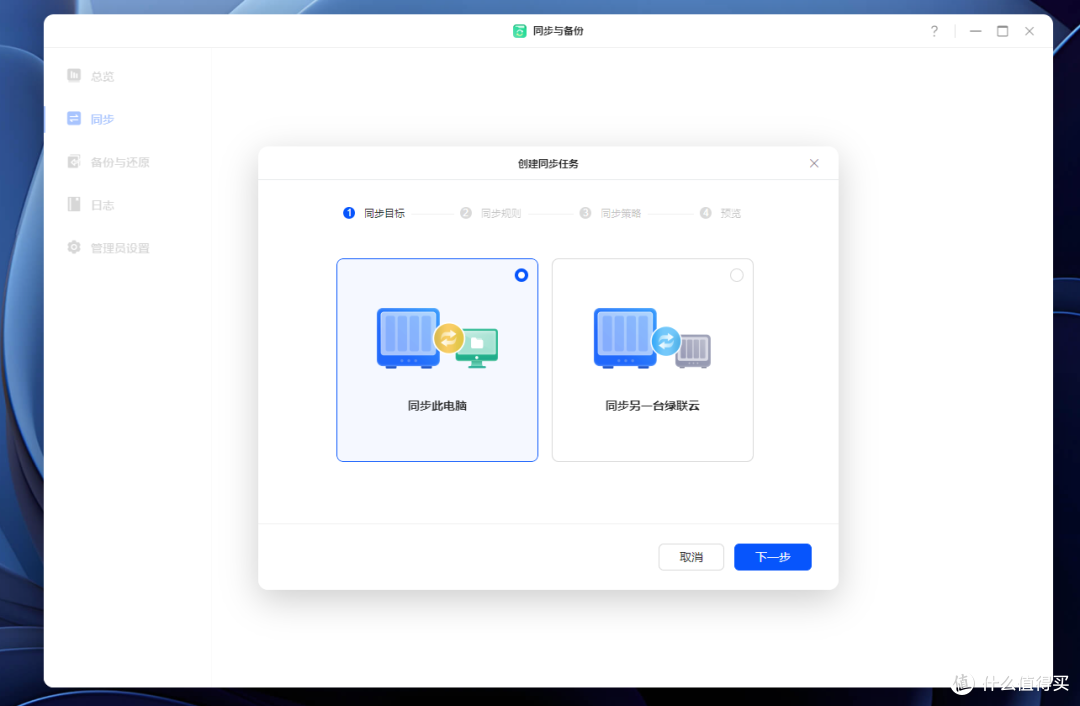The height and width of the screenshot is (706, 1080).
Task: Click the NAS-to-computer sync illustration
Action: point(437,338)
